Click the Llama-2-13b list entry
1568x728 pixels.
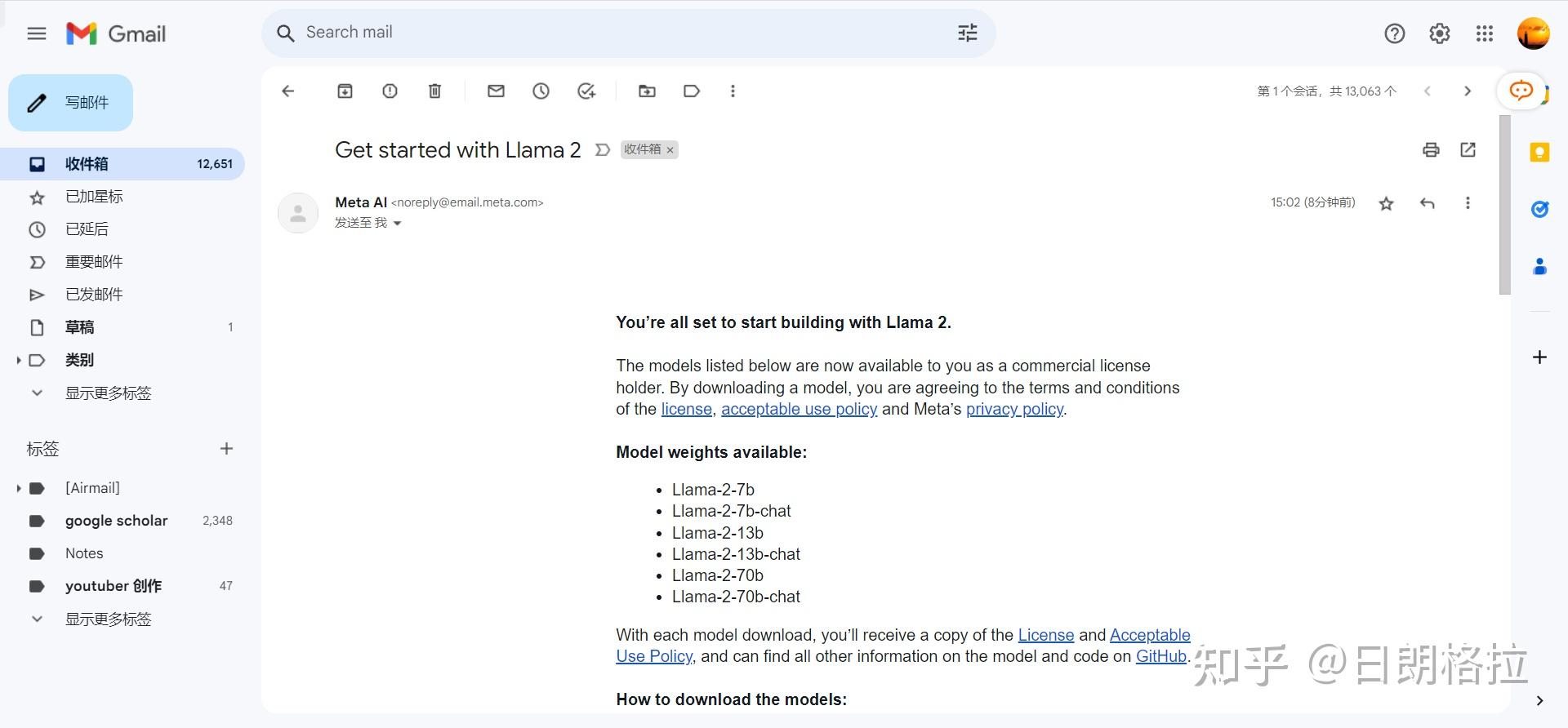(718, 533)
